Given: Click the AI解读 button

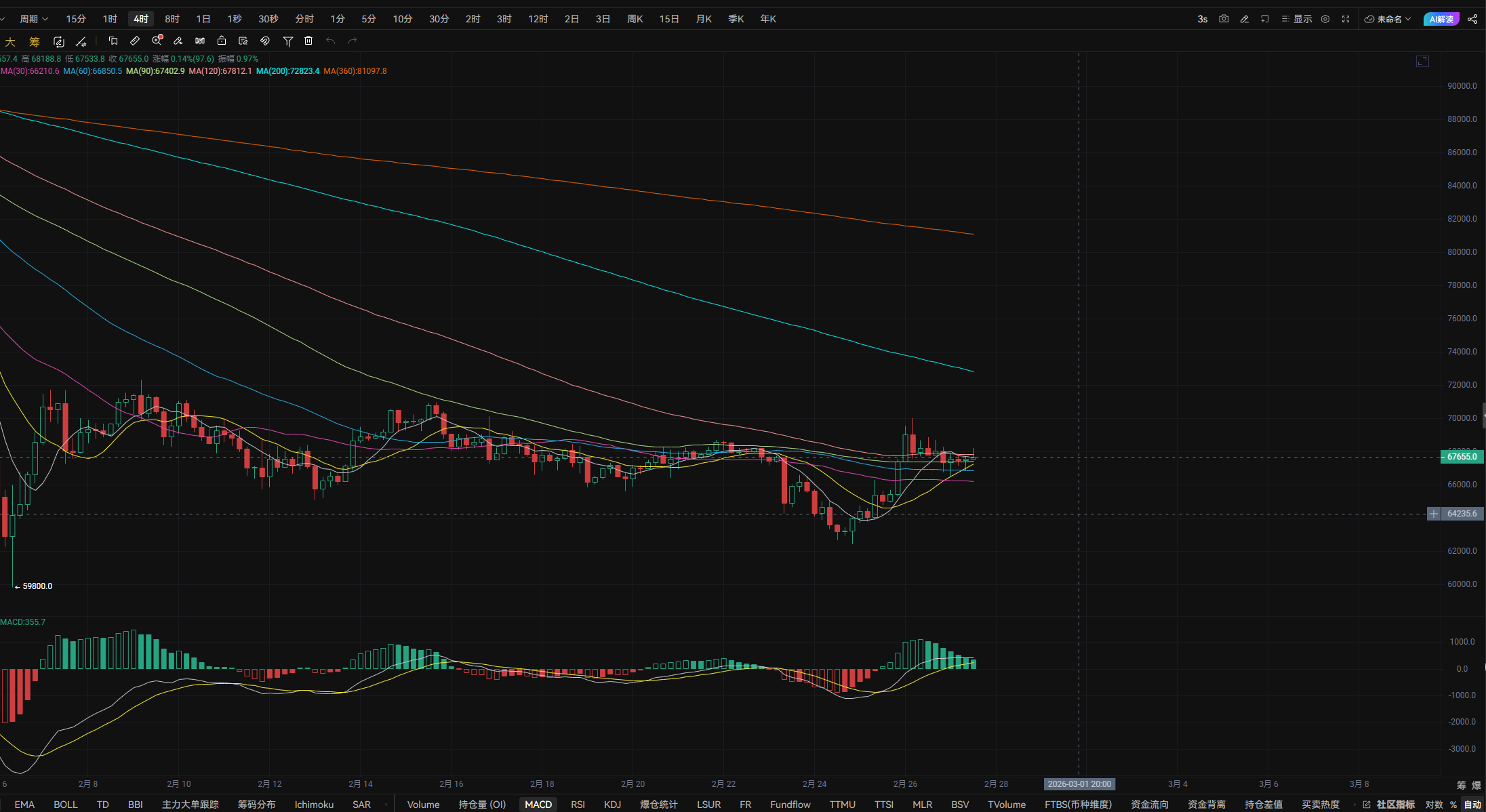Looking at the screenshot, I should coord(1441,19).
